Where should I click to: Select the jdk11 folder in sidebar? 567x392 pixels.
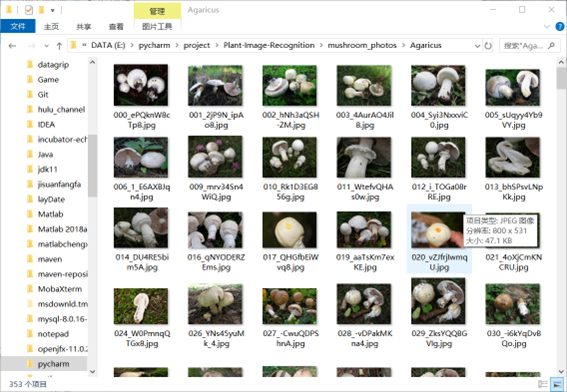(x=47, y=169)
